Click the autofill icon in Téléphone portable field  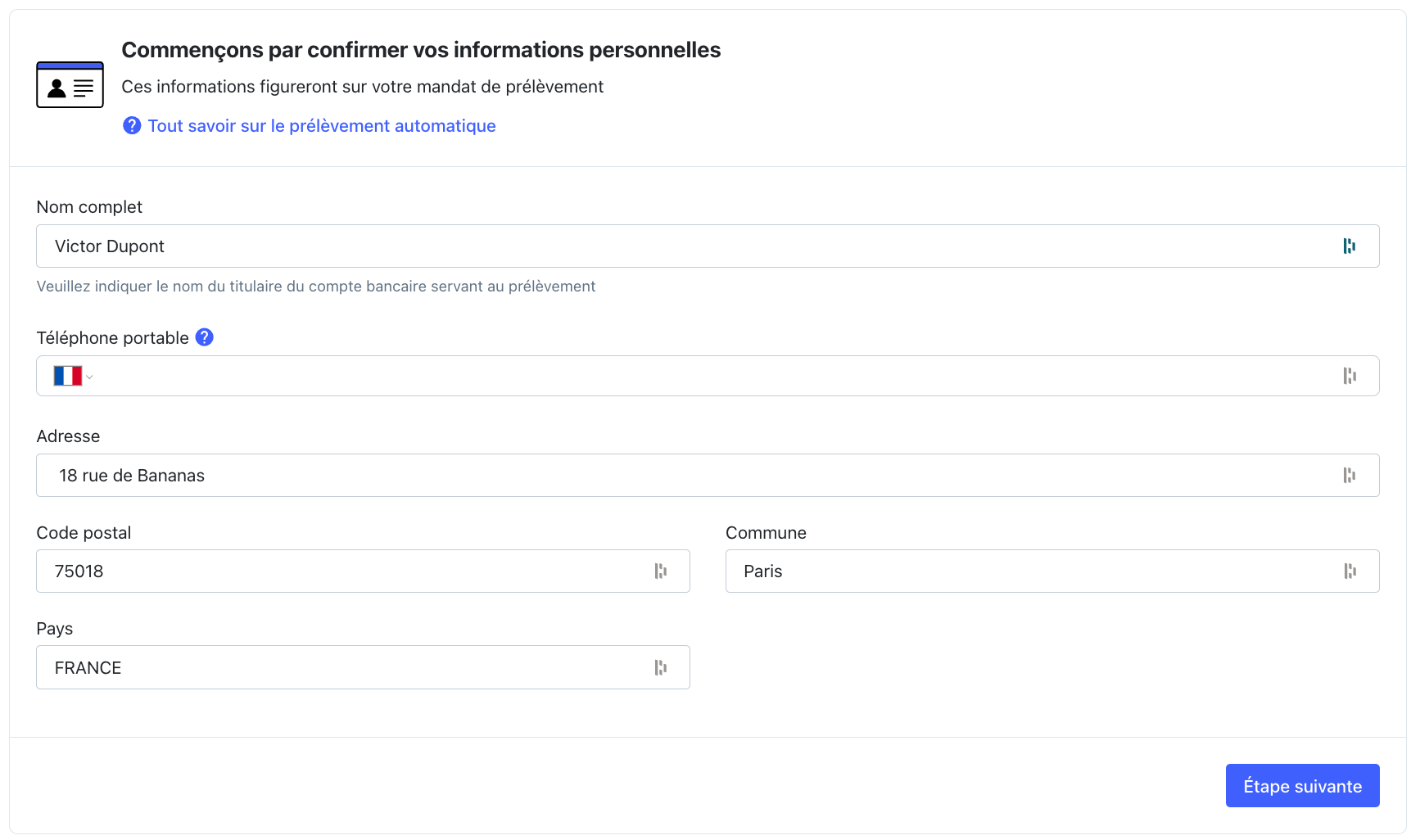1349,376
